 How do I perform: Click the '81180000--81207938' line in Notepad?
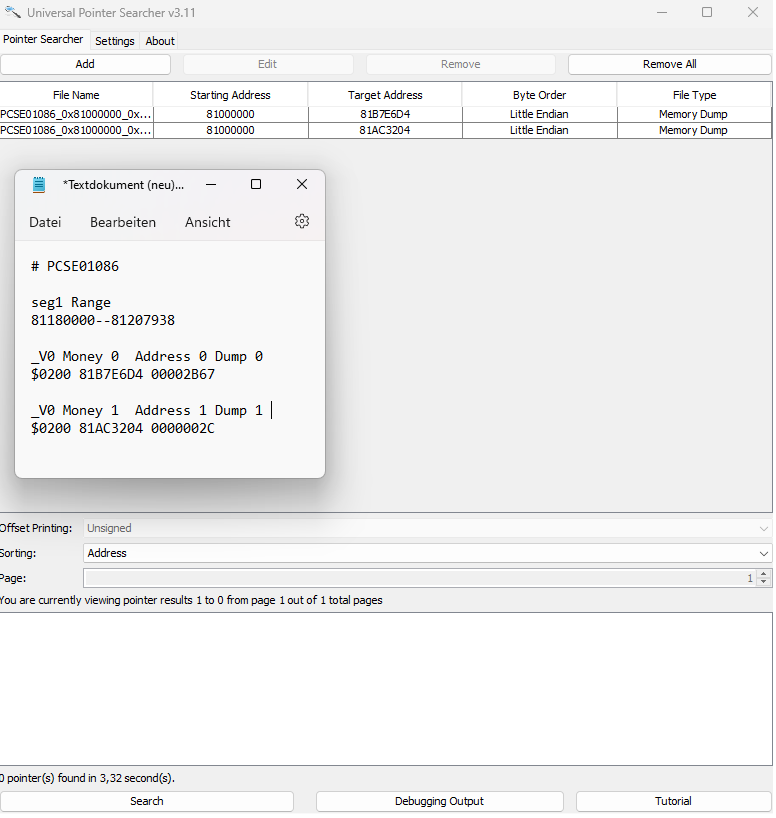(x=103, y=320)
